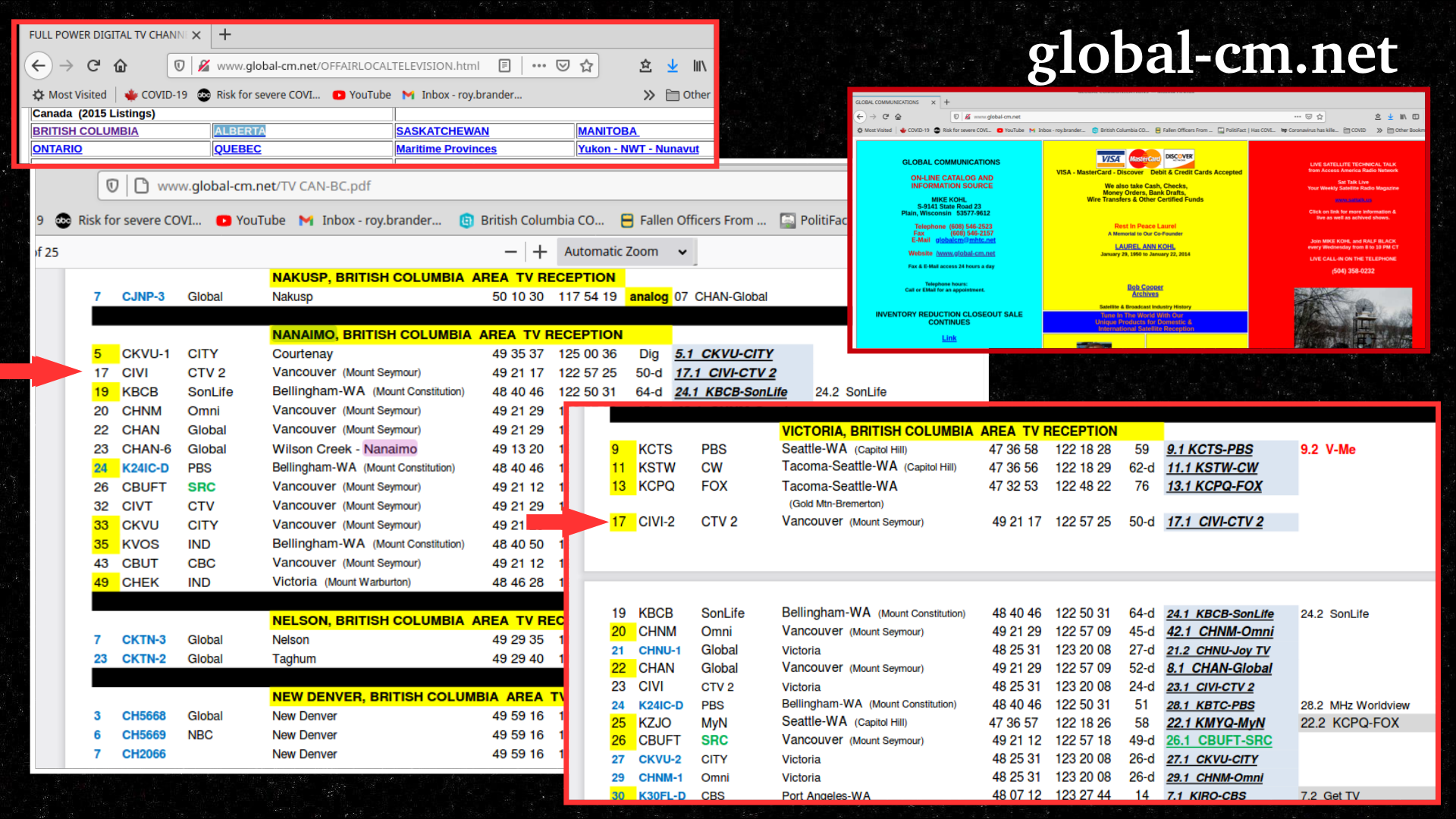This screenshot has height=819, width=1456.
Task: Expand hidden bookmarks with double chevron
Action: pos(648,95)
